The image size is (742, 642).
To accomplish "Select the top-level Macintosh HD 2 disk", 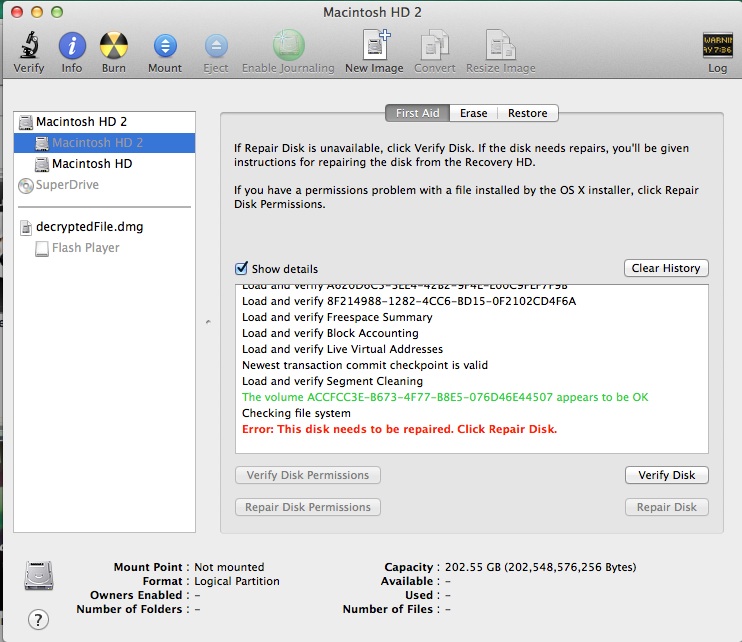I will pyautogui.click(x=105, y=122).
